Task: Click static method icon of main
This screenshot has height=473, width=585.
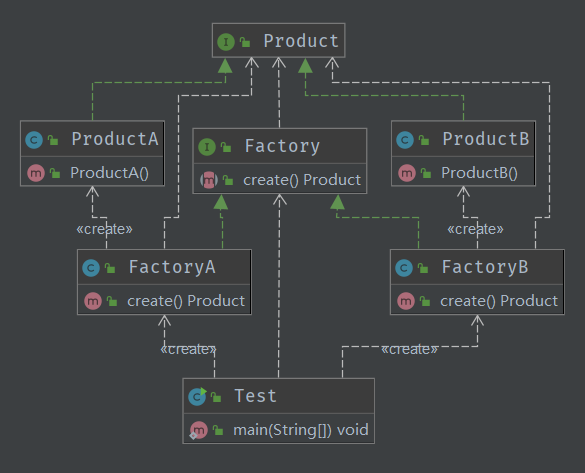Action: (x=198, y=430)
